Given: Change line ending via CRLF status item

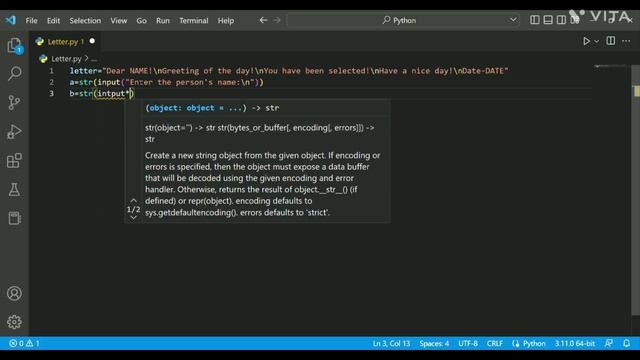Looking at the screenshot, I should 495,343.
